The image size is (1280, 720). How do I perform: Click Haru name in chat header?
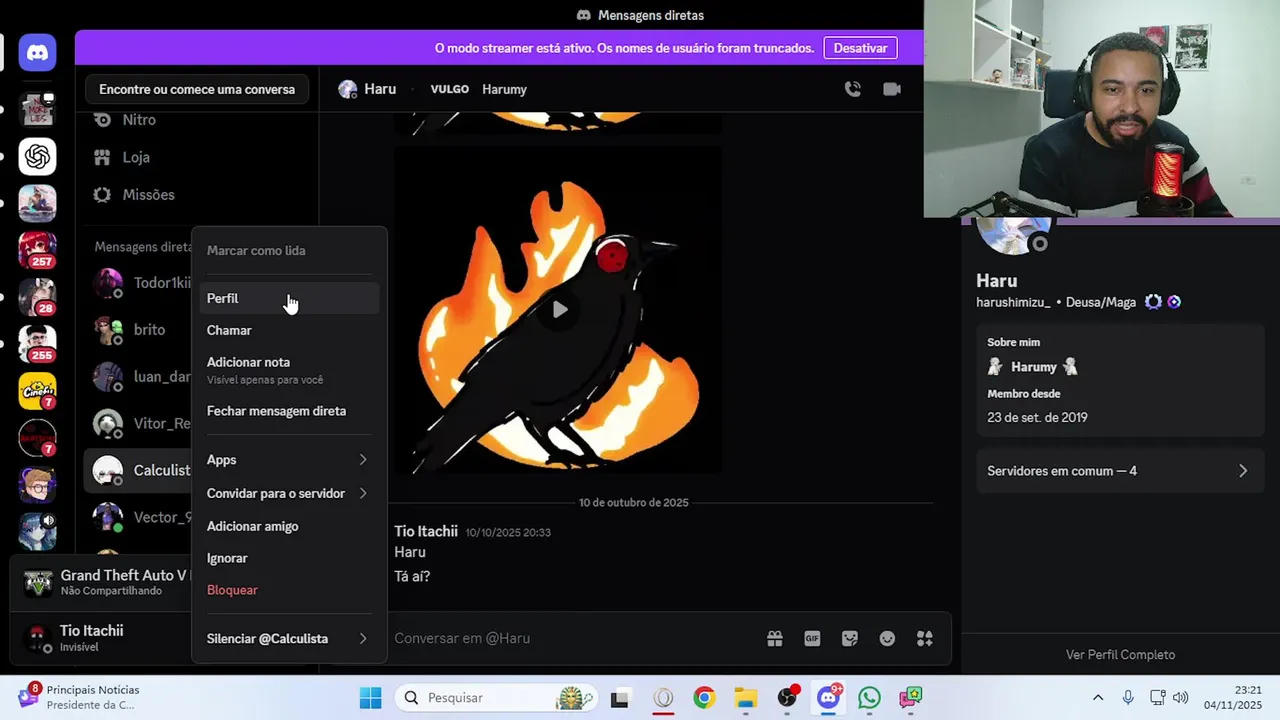[380, 89]
